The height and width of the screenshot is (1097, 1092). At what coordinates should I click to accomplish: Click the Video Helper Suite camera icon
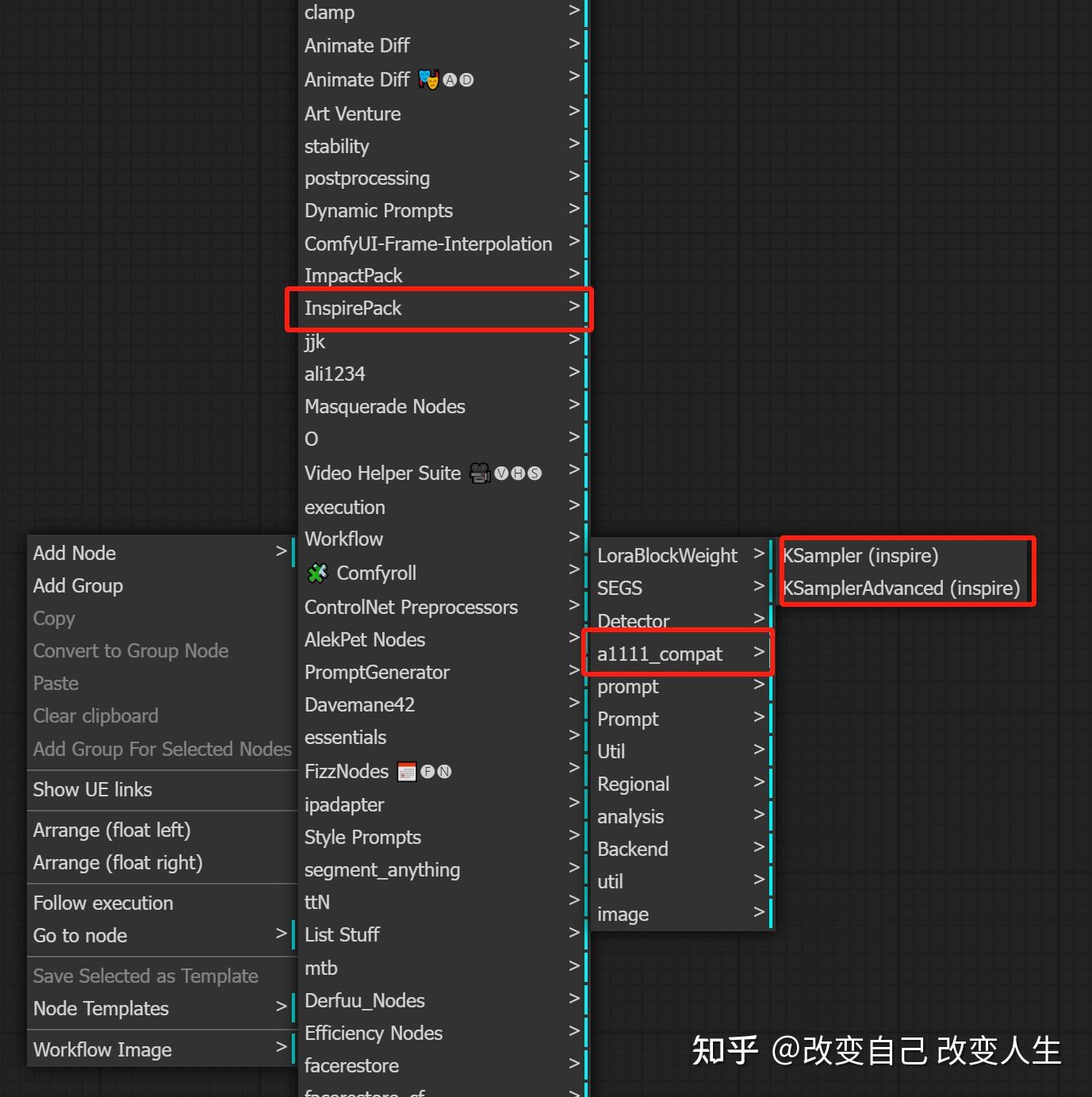480,473
